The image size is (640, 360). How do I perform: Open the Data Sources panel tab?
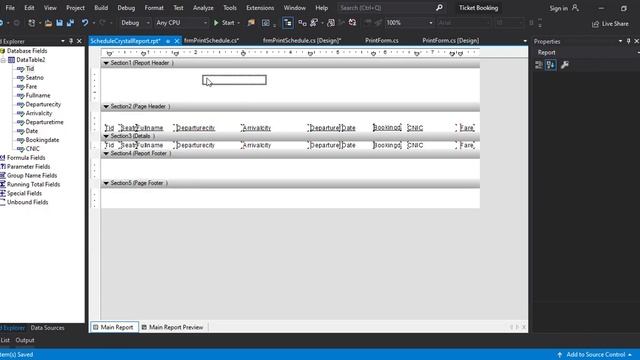click(47, 328)
